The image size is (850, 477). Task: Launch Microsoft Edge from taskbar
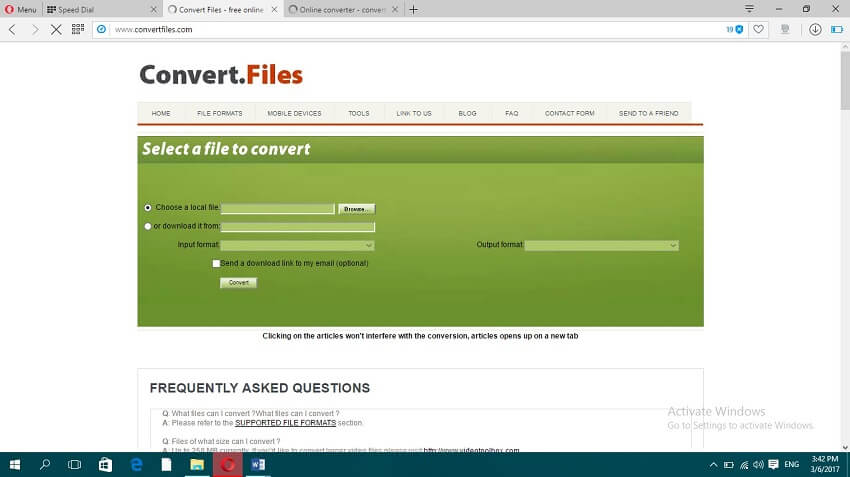click(x=136, y=465)
